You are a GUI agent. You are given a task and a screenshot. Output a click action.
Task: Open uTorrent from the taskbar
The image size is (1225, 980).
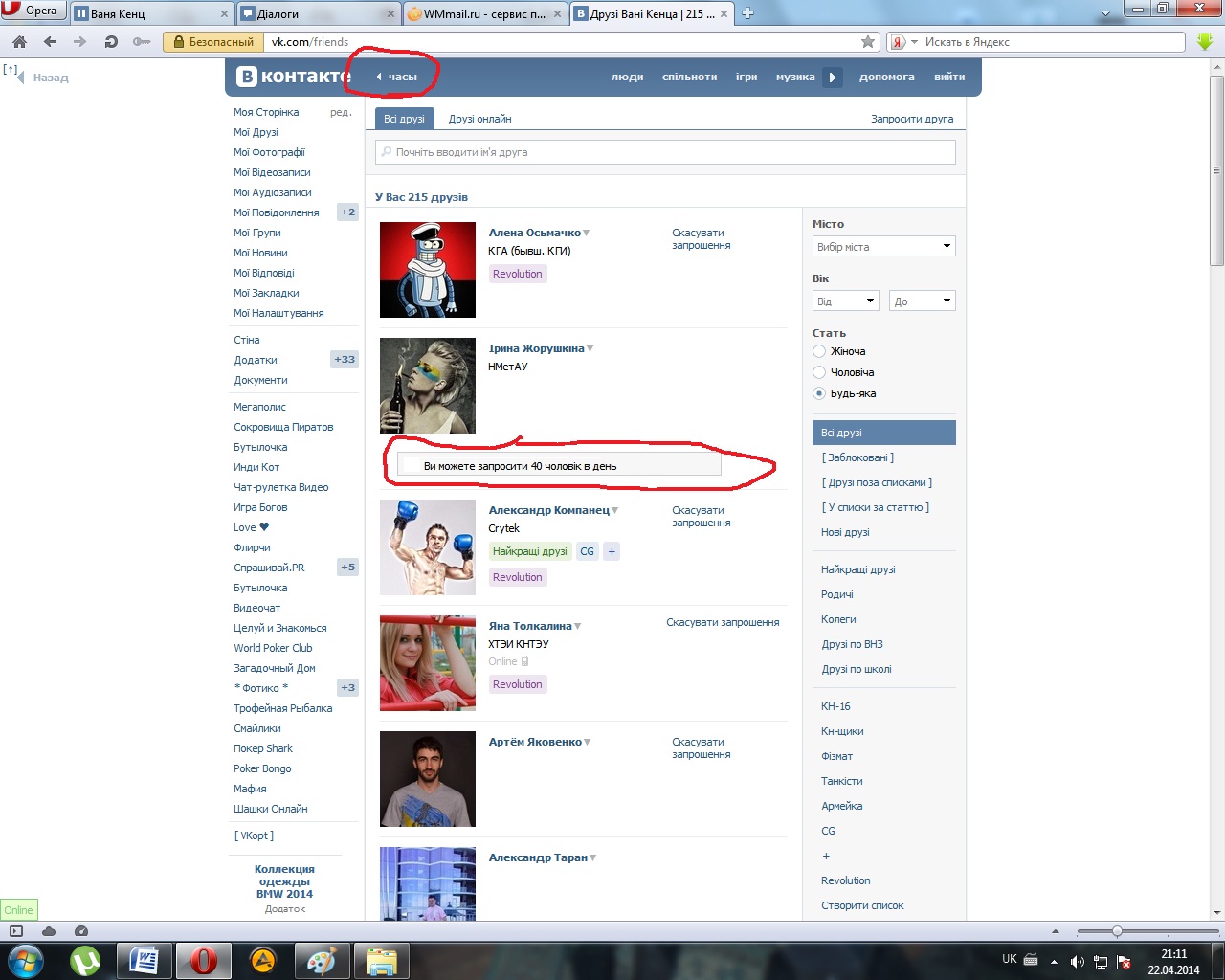[x=86, y=961]
